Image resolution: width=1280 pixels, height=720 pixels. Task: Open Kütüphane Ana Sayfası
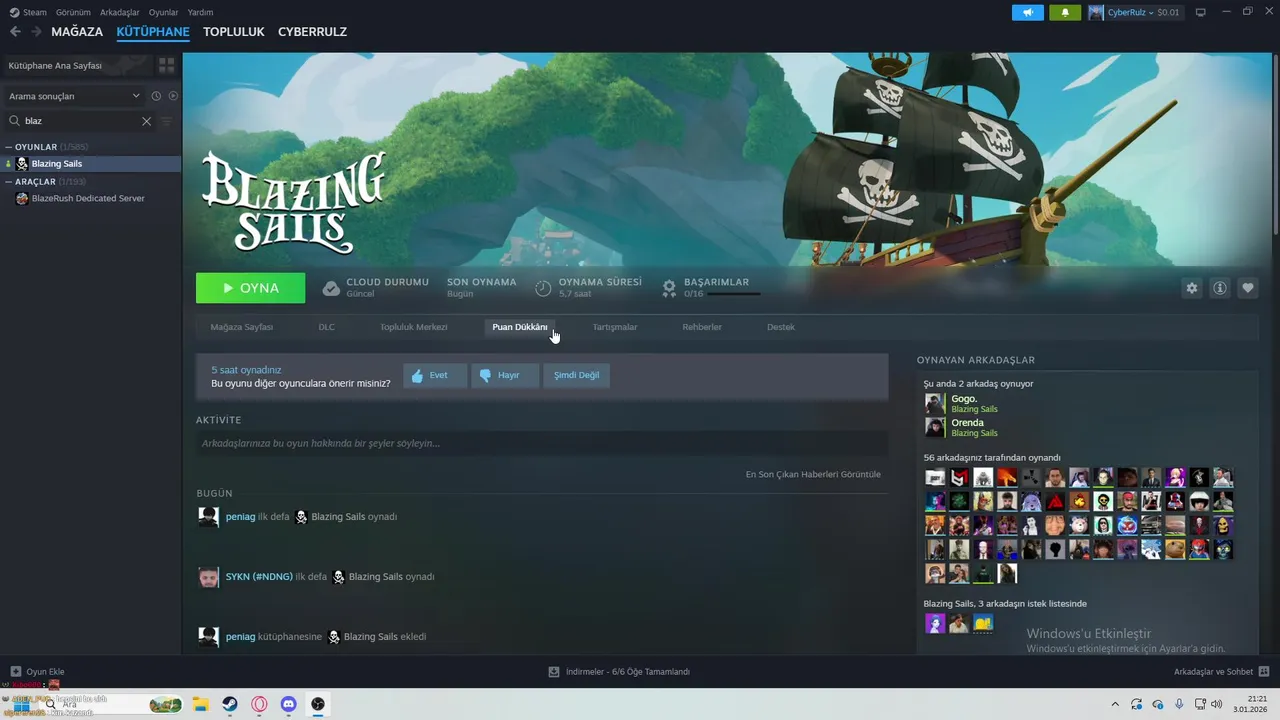[x=78, y=65]
